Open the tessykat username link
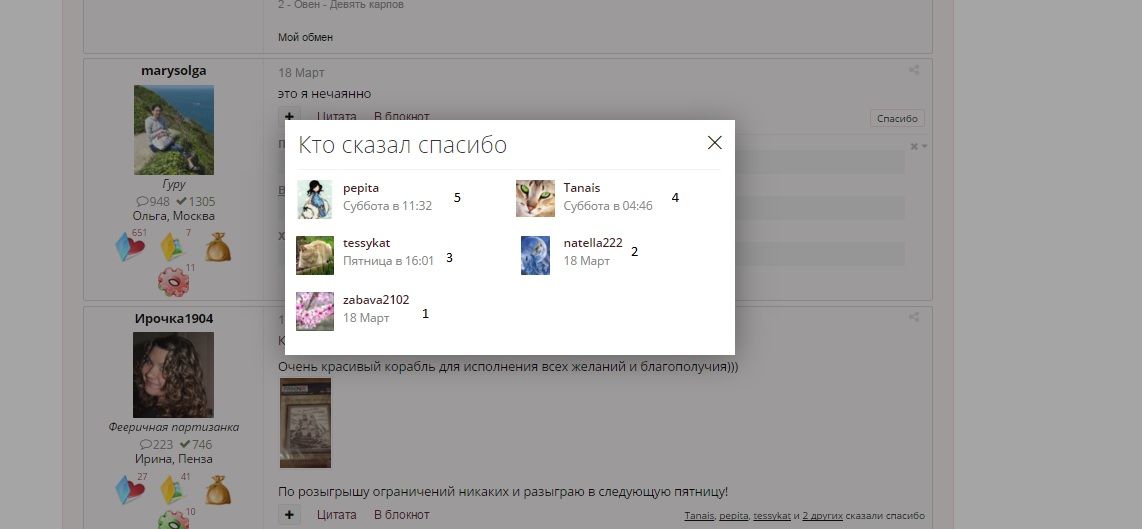Screen dimensions: 1142x529 point(366,243)
